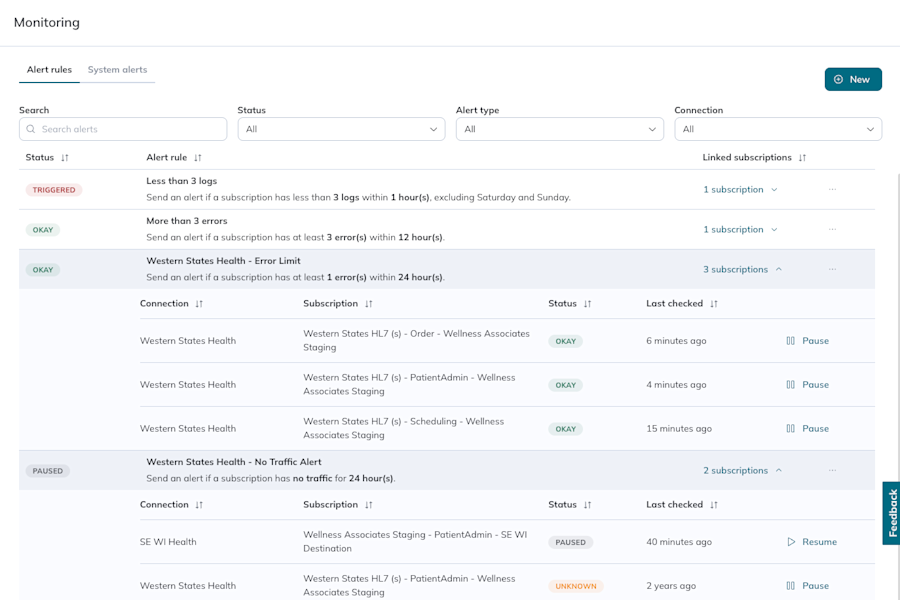Open the more options menu for the Error Limit rule

coord(832,269)
